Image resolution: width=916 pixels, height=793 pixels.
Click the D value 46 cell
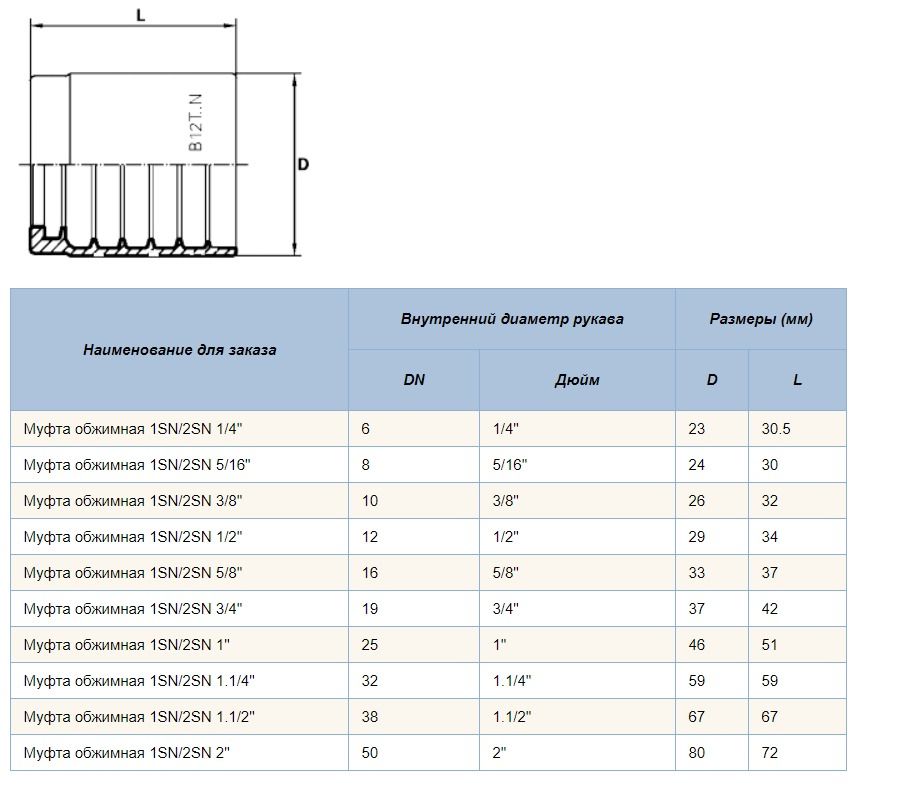pyautogui.click(x=712, y=645)
